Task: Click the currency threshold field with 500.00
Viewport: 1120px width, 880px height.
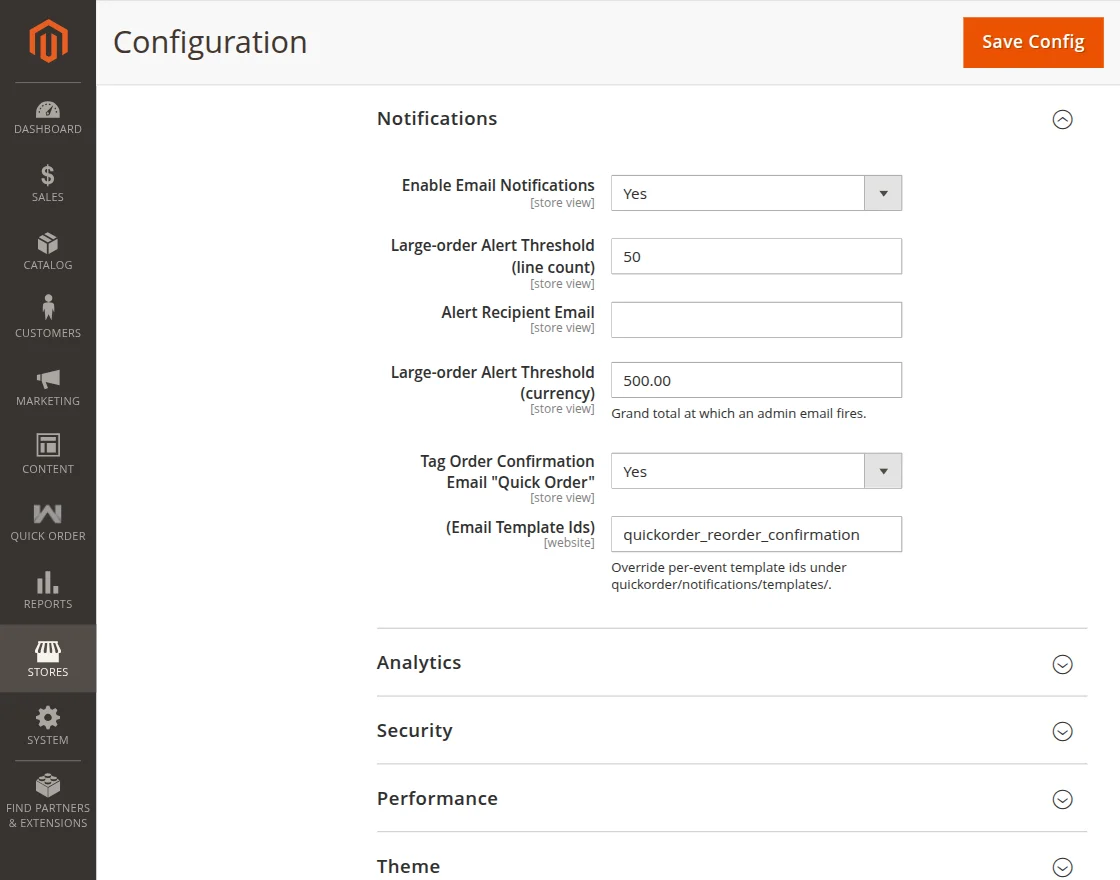Action: pyautogui.click(x=756, y=380)
